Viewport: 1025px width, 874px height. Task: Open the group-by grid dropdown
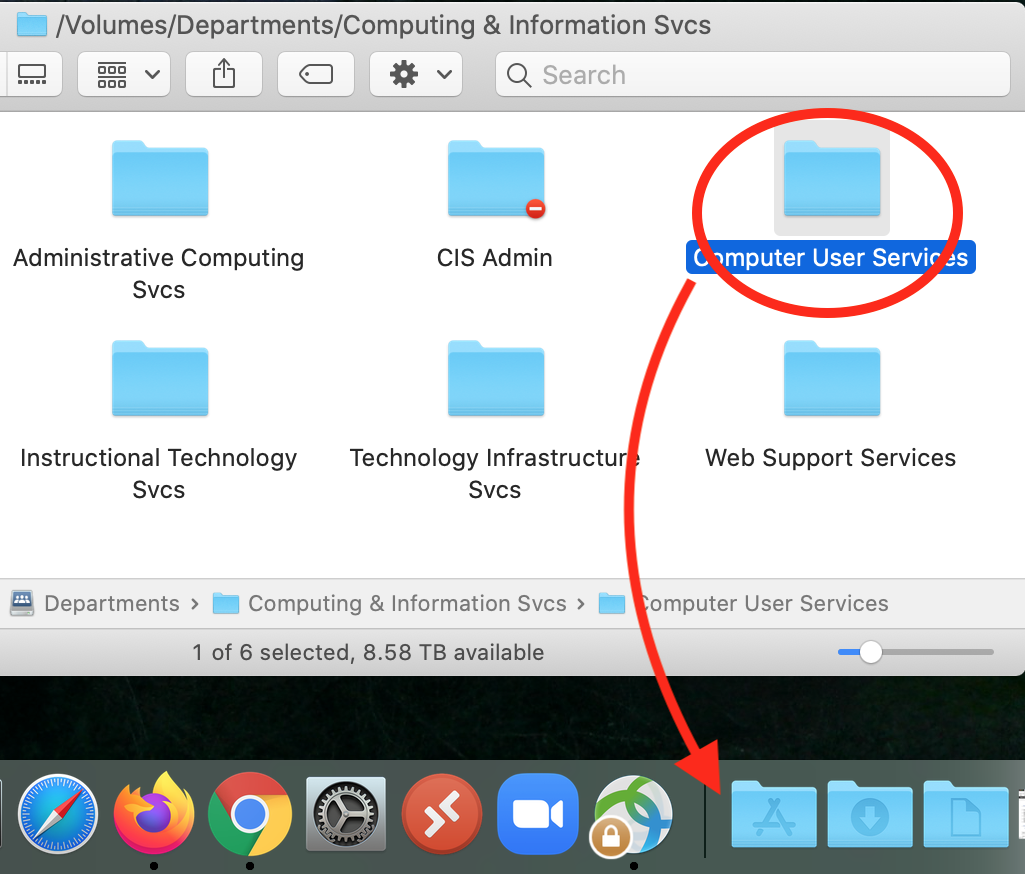pyautogui.click(x=124, y=75)
